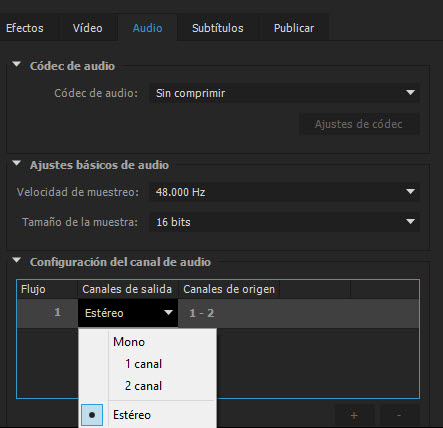Open the Velocidad de muestreo dropdown
This screenshot has width=443, height=428.
click(284, 192)
